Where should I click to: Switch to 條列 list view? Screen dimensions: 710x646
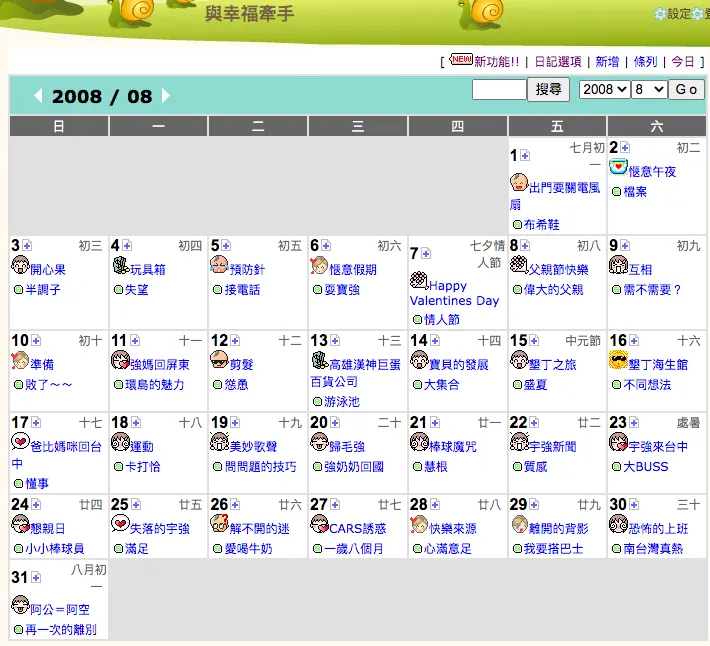click(645, 62)
